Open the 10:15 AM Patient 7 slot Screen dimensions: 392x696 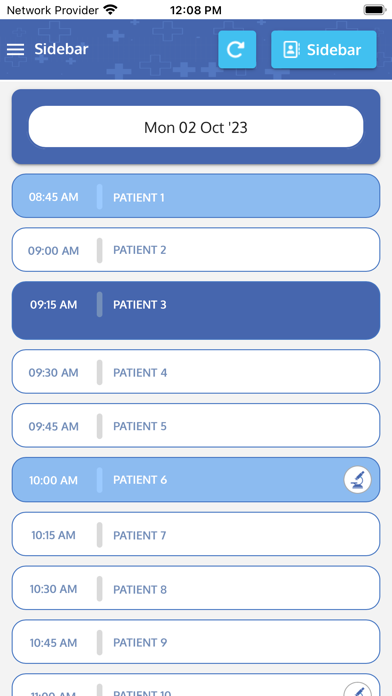(x=196, y=534)
